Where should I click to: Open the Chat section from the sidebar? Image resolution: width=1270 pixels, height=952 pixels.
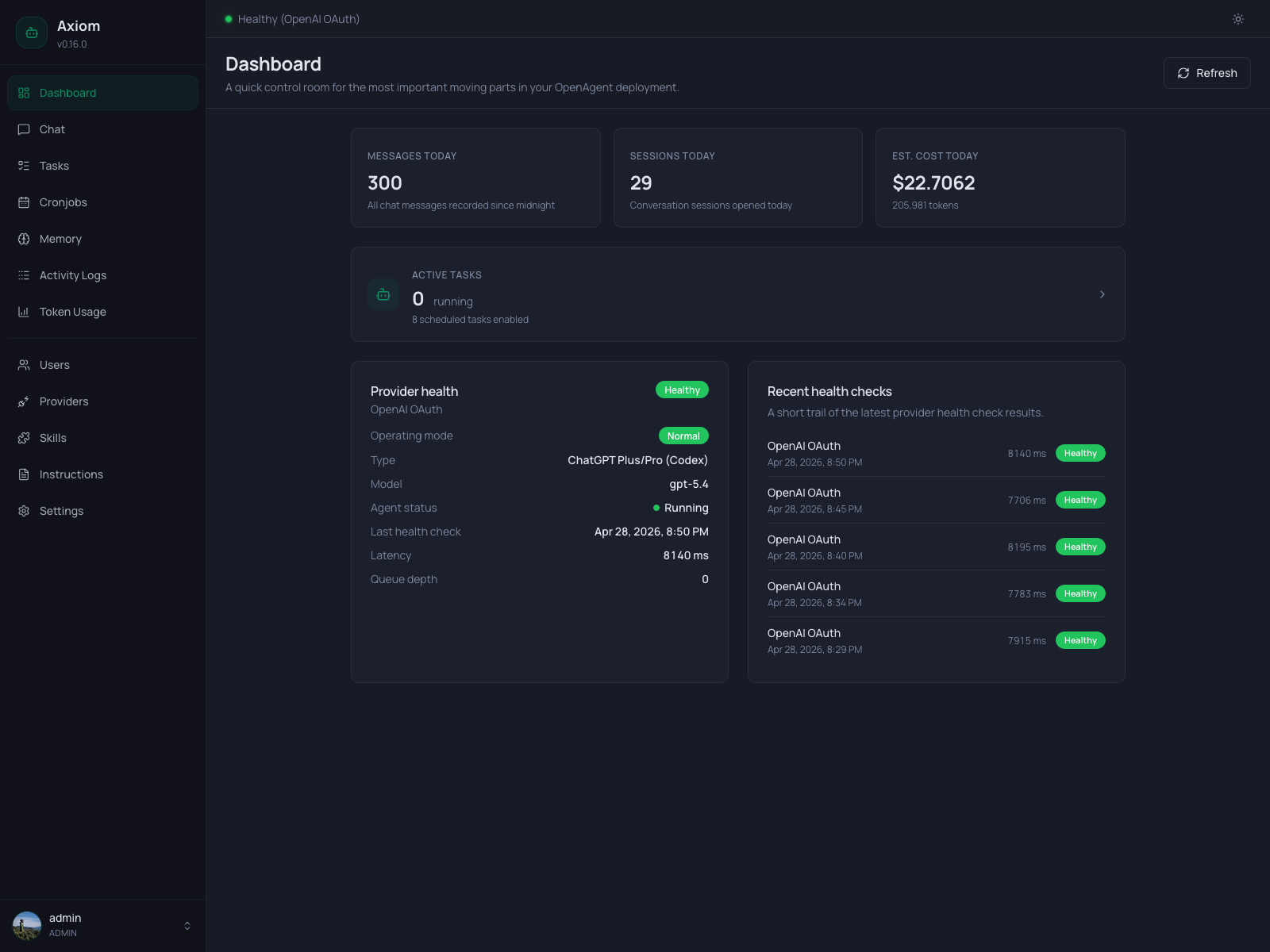[52, 129]
